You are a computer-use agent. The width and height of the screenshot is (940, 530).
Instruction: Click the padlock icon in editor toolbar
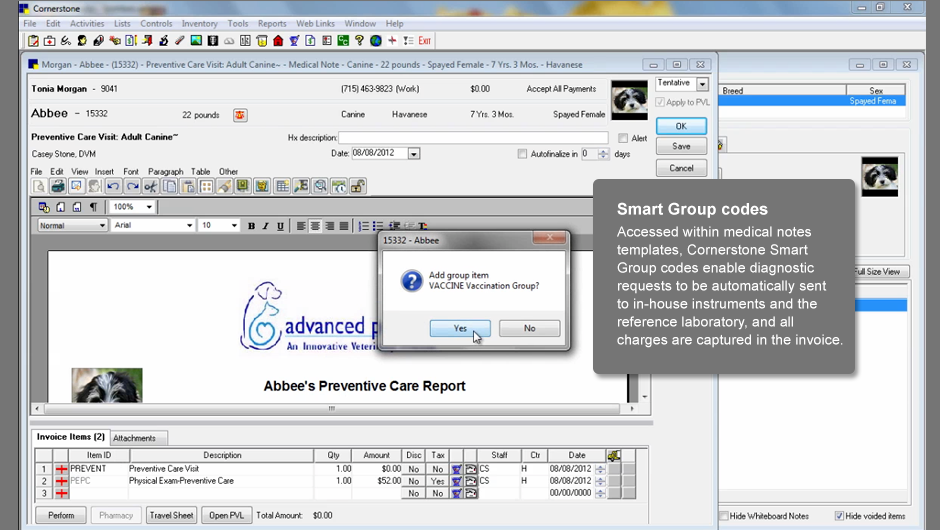358,186
